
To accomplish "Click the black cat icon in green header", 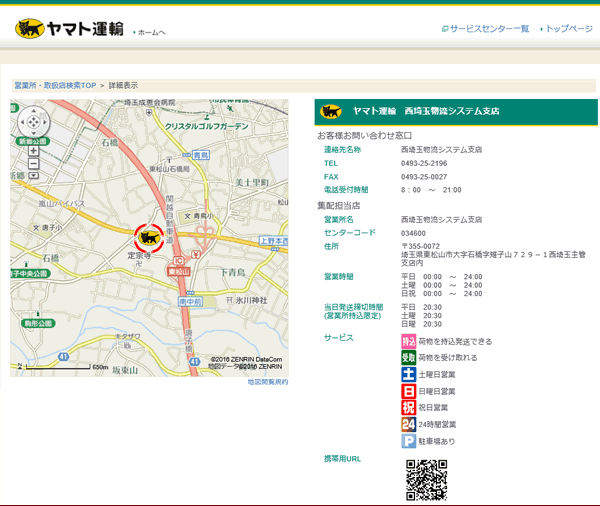I will (x=331, y=111).
